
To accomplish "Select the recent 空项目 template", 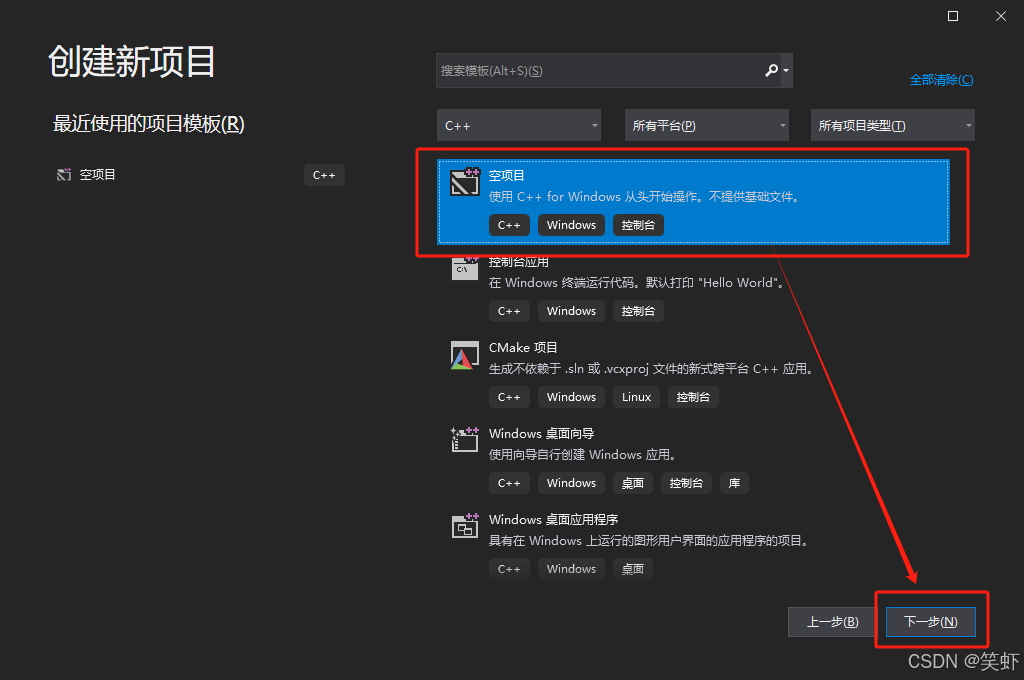I will 200,174.
